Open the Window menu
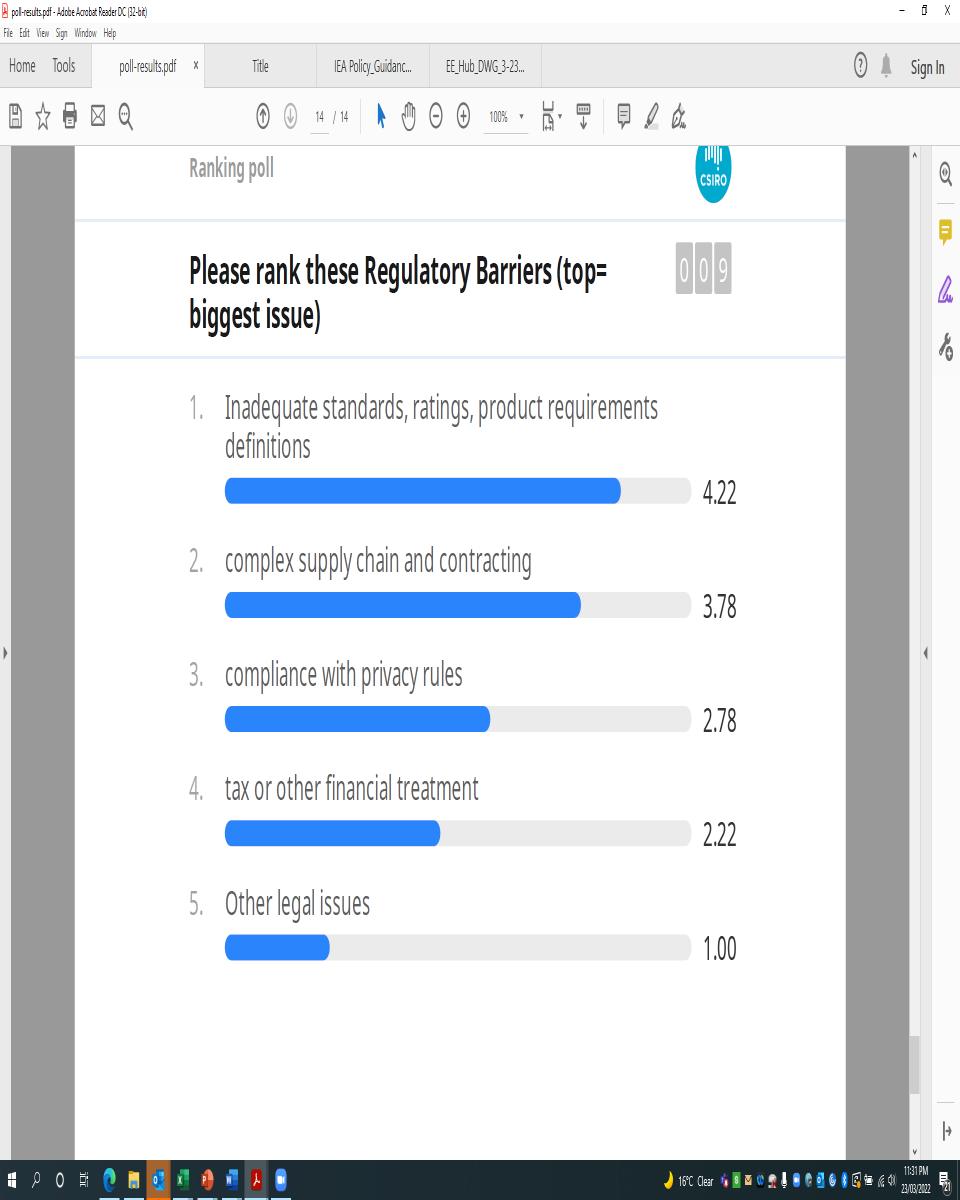960x1200 pixels. click(85, 33)
